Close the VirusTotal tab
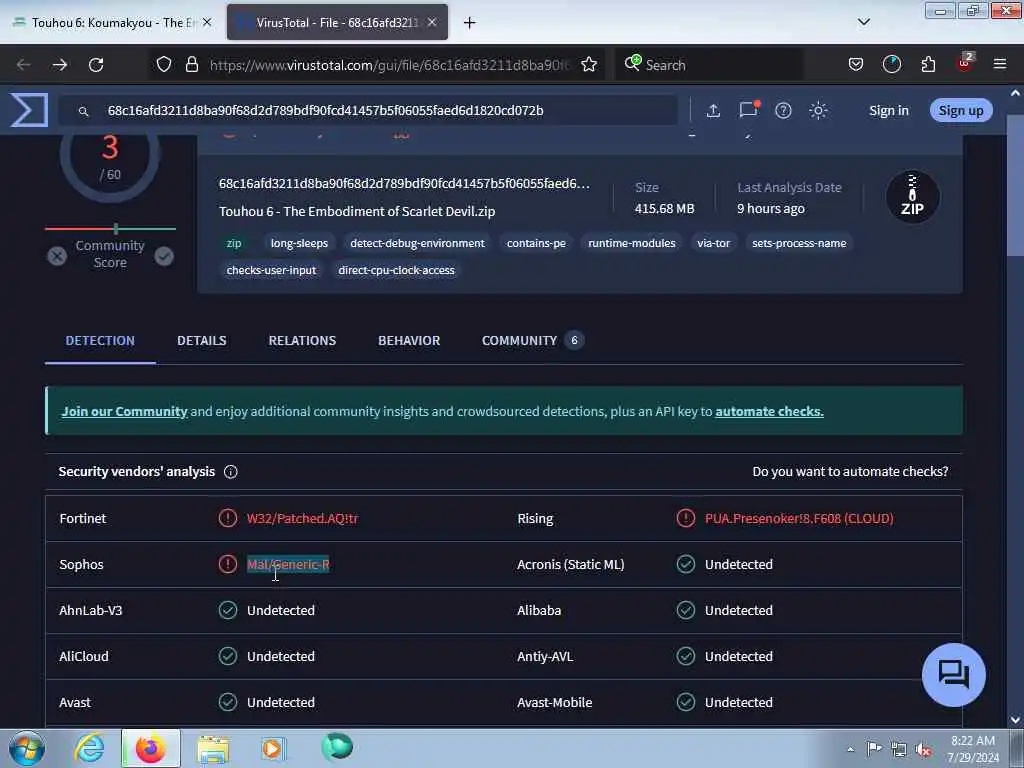 432,22
